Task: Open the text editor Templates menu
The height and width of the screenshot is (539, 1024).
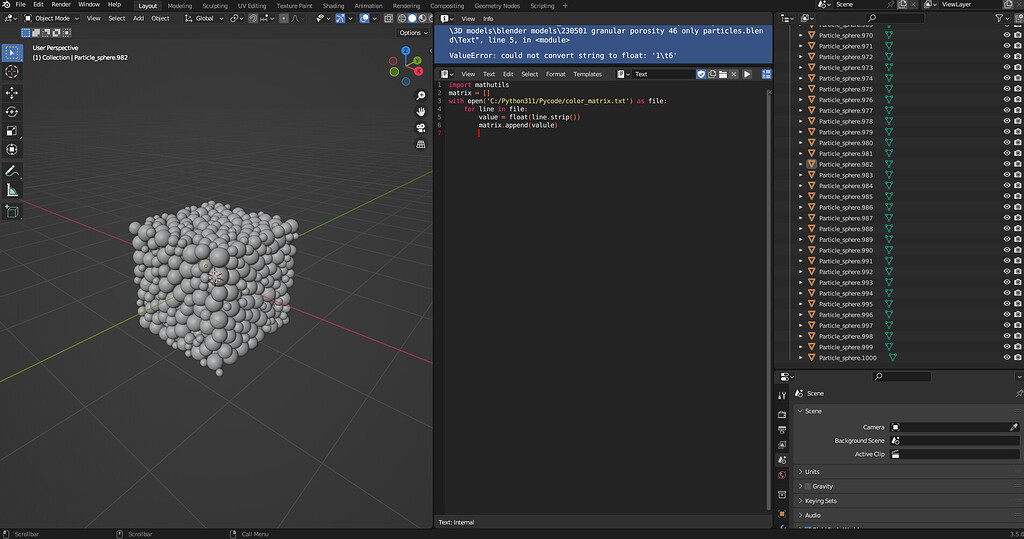Action: pos(587,74)
